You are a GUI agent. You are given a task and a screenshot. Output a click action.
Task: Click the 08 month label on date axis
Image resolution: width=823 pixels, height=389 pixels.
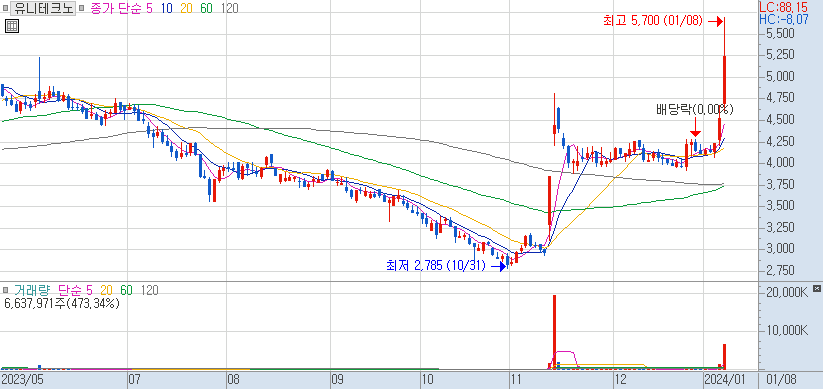233,379
